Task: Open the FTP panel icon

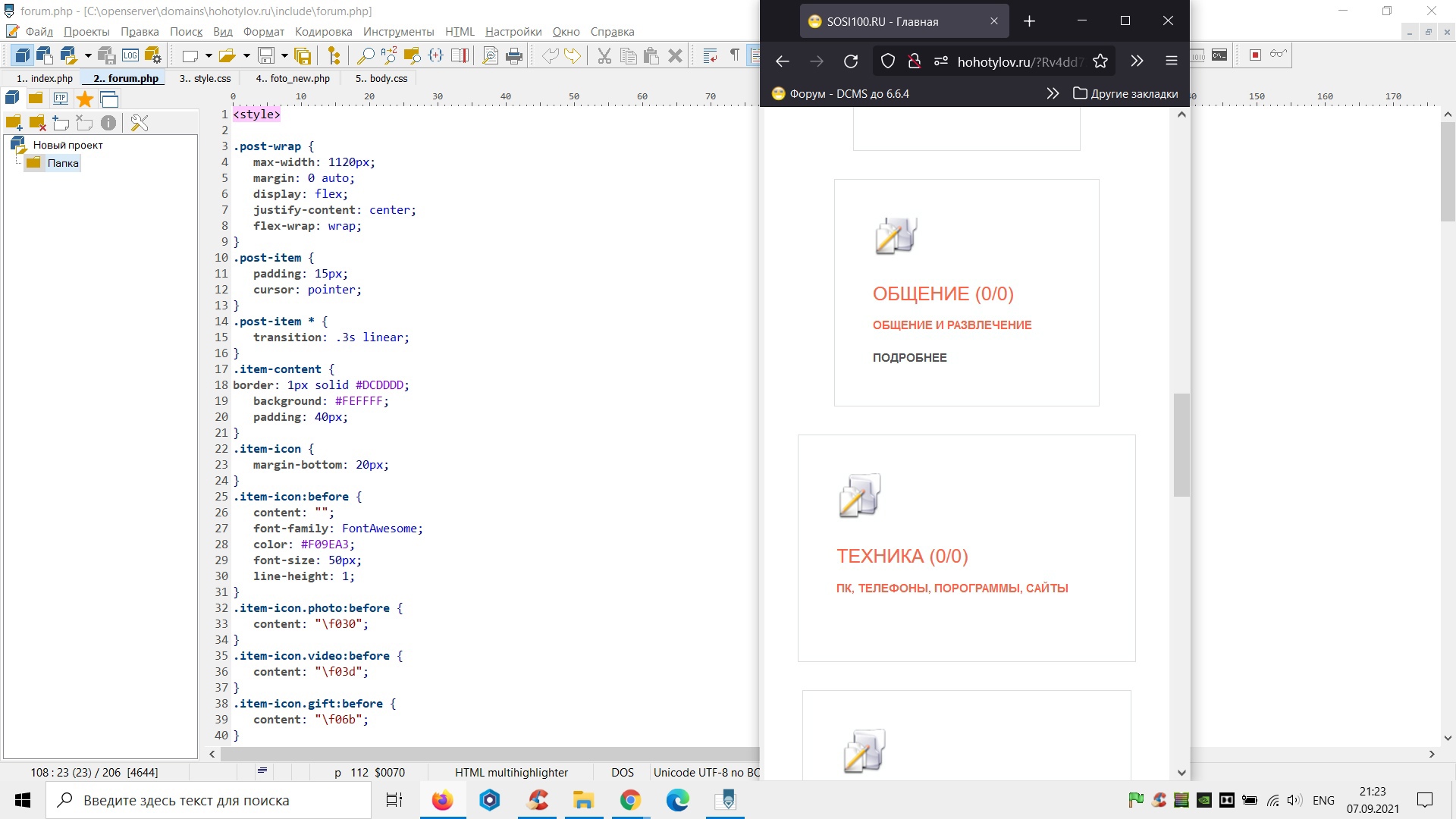Action: [x=61, y=99]
